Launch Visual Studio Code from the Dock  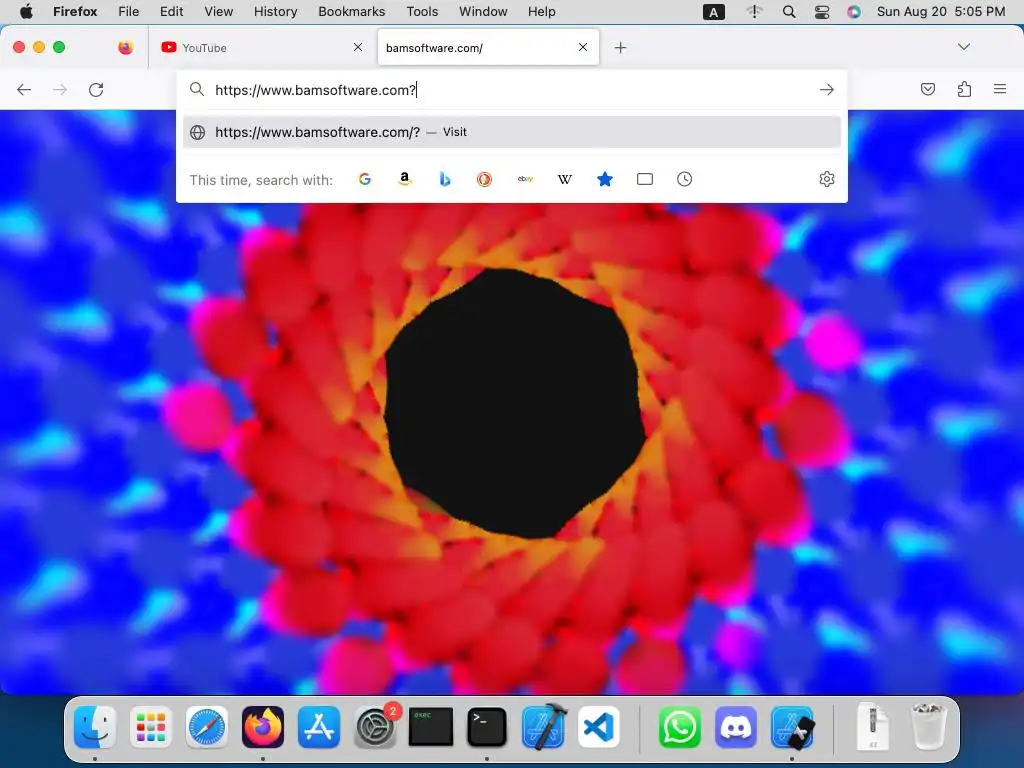pyautogui.click(x=598, y=727)
